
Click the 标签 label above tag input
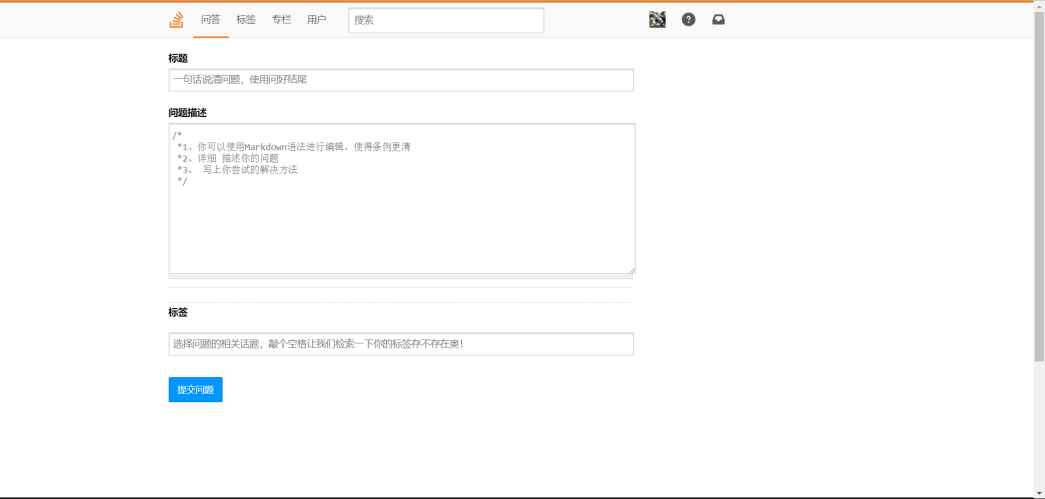(178, 312)
